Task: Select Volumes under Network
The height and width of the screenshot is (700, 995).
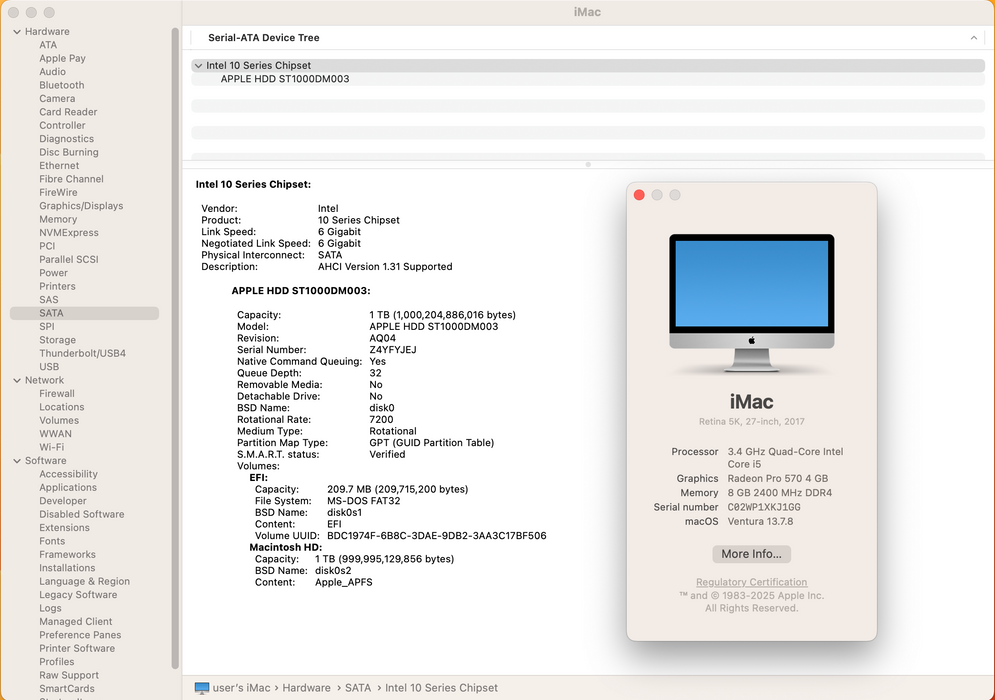Action: pyautogui.click(x=59, y=421)
